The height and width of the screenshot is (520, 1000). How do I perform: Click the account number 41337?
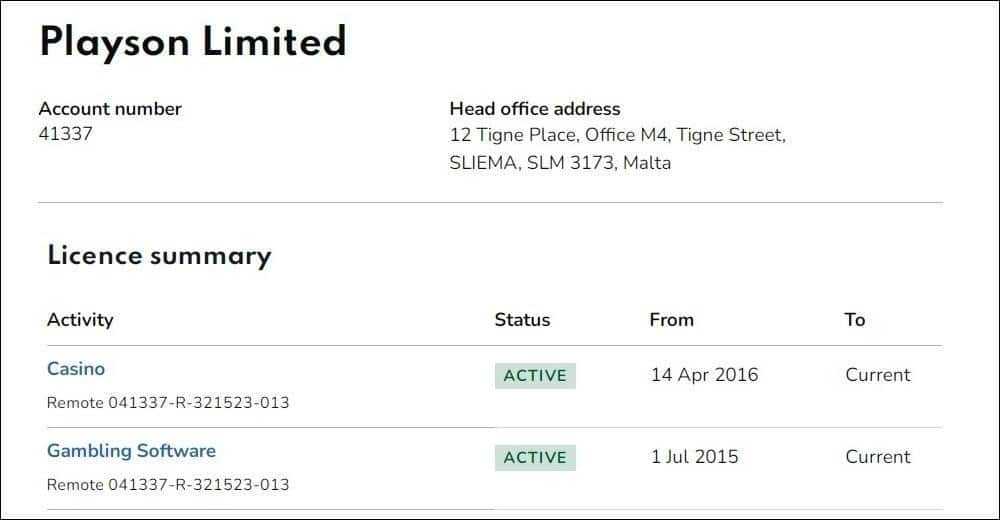click(x=65, y=133)
